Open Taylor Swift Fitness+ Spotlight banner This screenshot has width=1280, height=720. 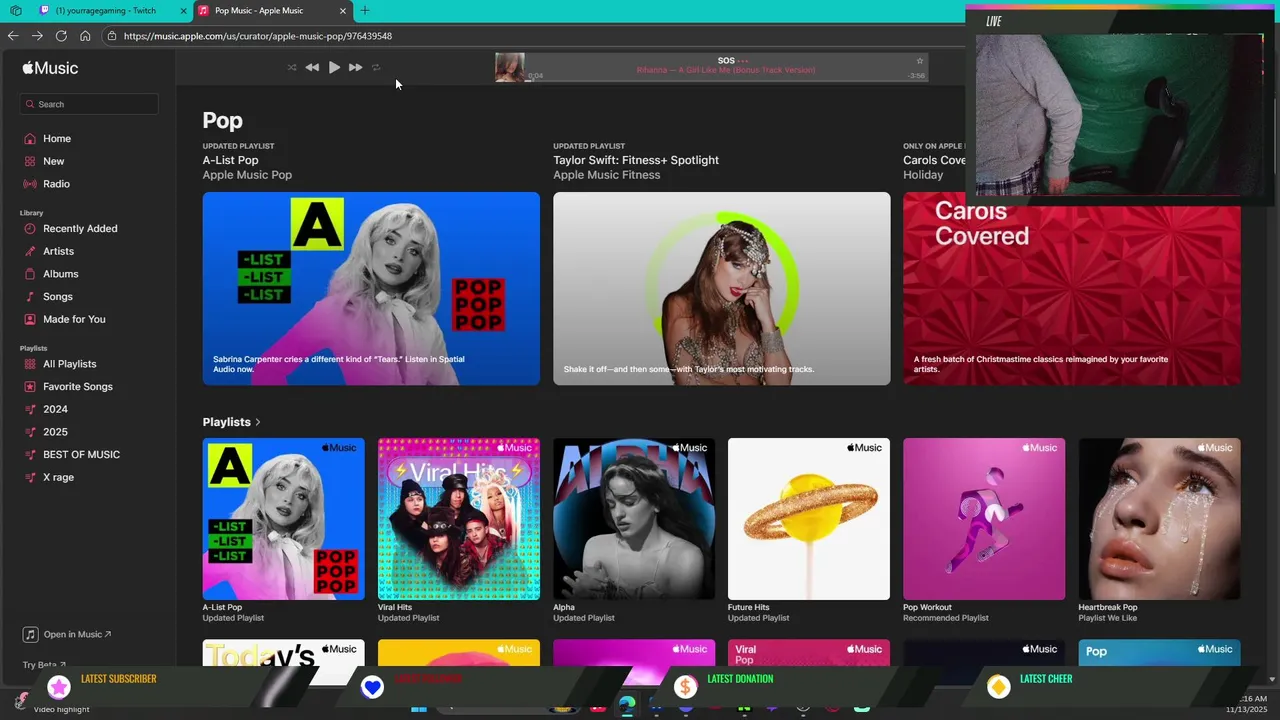pos(721,289)
